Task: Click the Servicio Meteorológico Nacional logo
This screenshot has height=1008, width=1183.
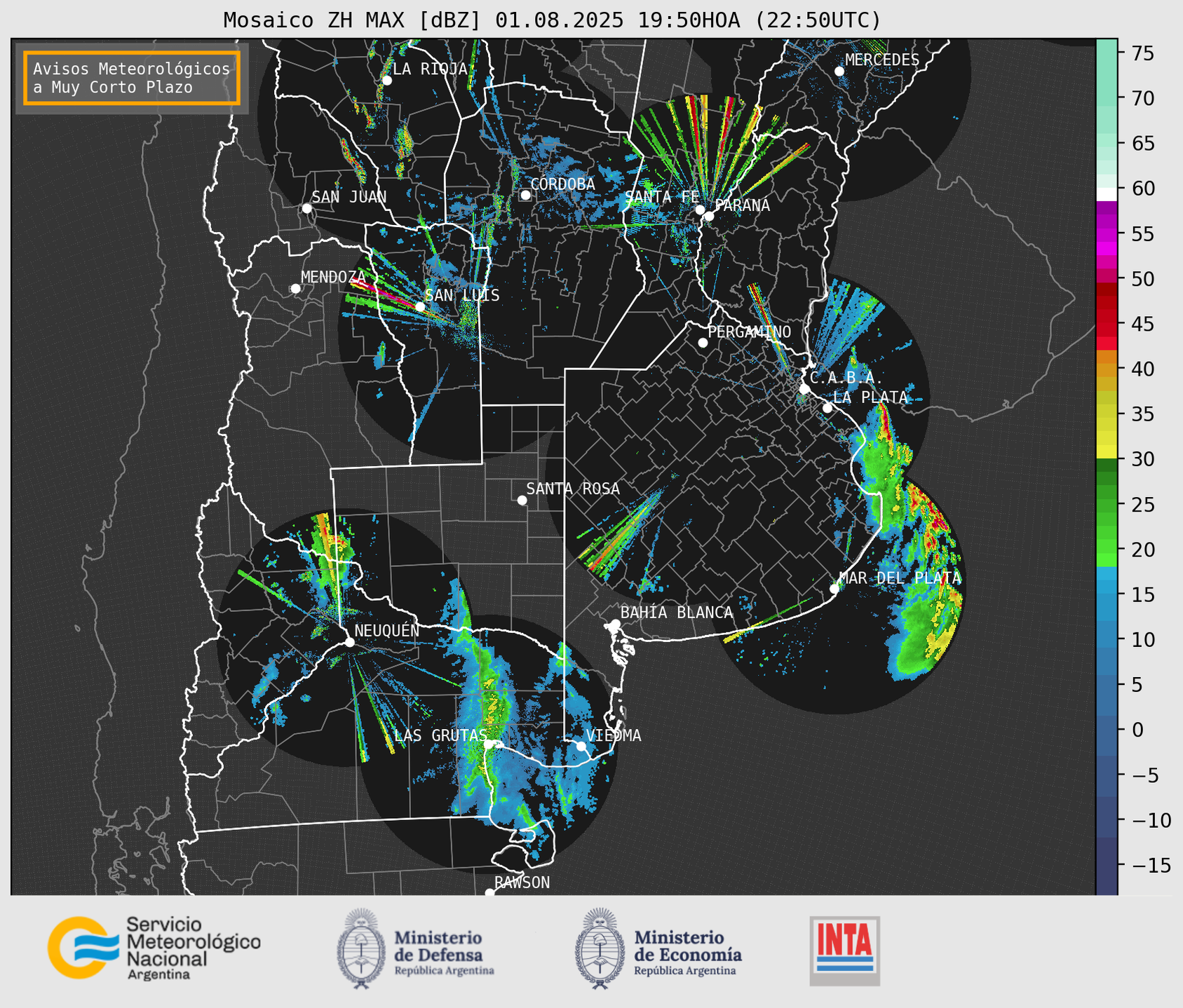Action: click(154, 948)
